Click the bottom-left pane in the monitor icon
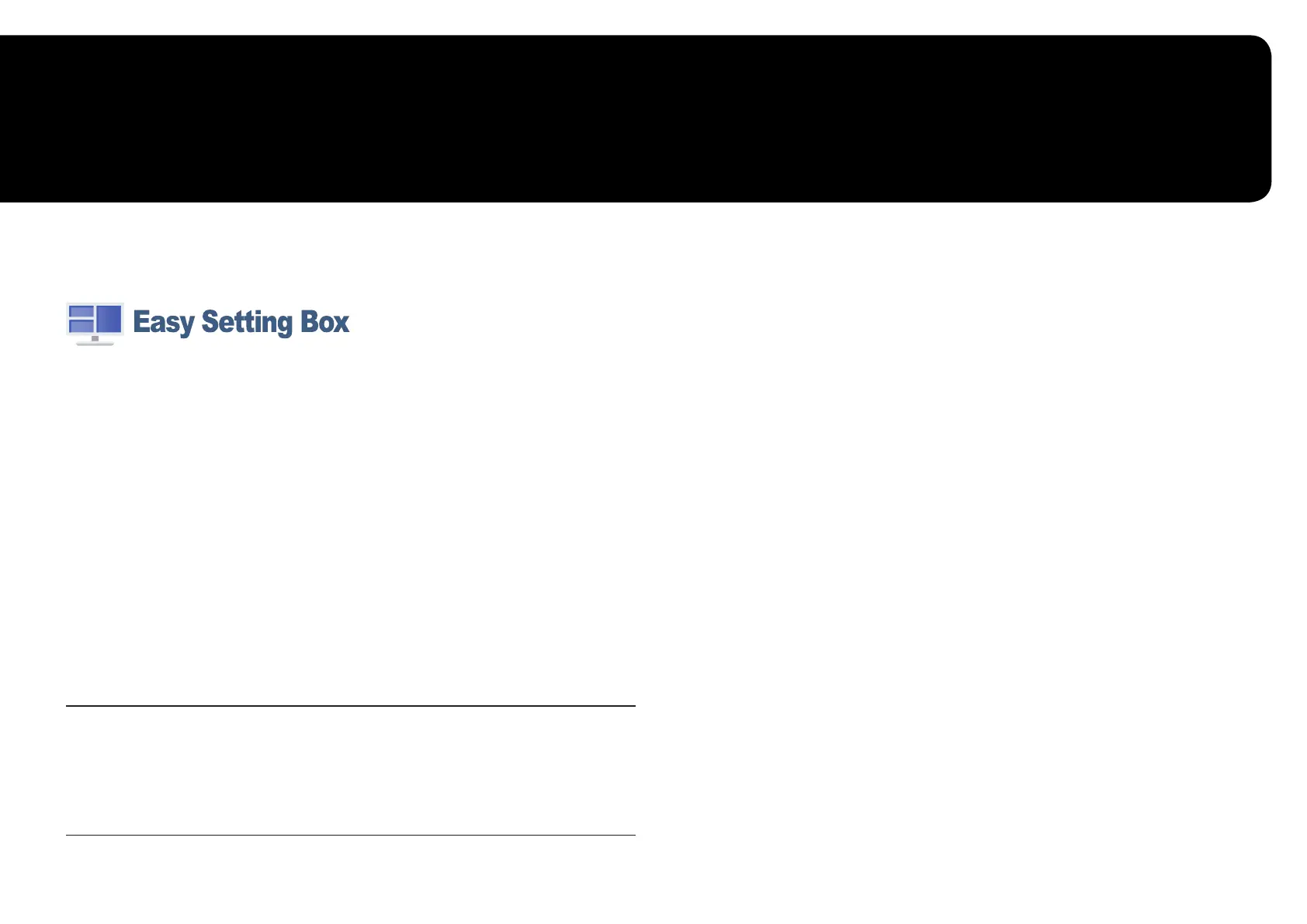This screenshot has height=924, width=1307. [81, 327]
